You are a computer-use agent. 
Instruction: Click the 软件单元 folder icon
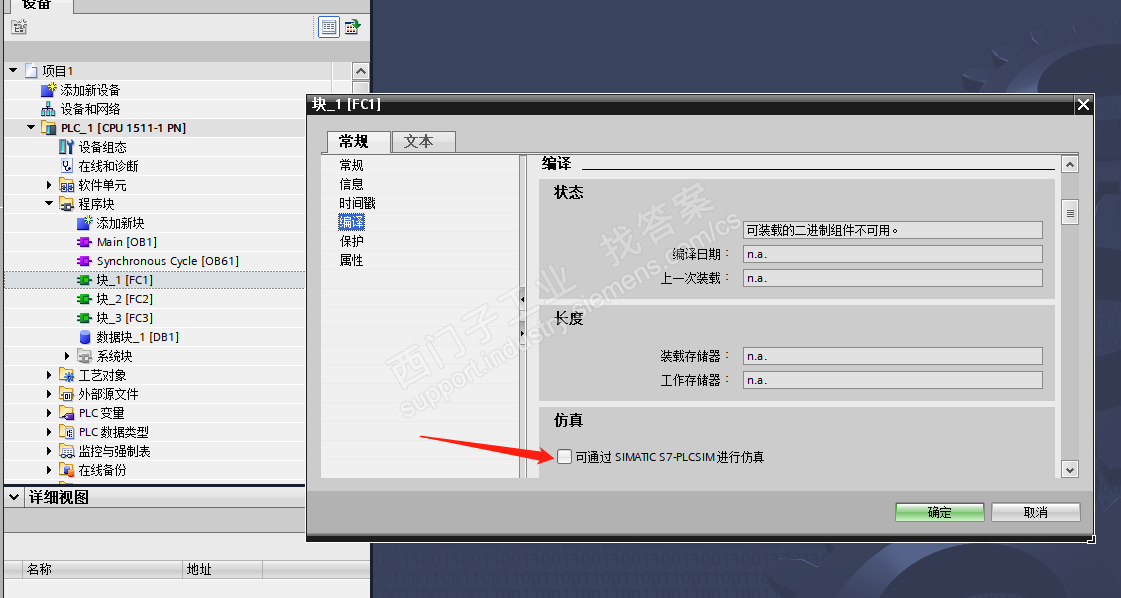[66, 185]
